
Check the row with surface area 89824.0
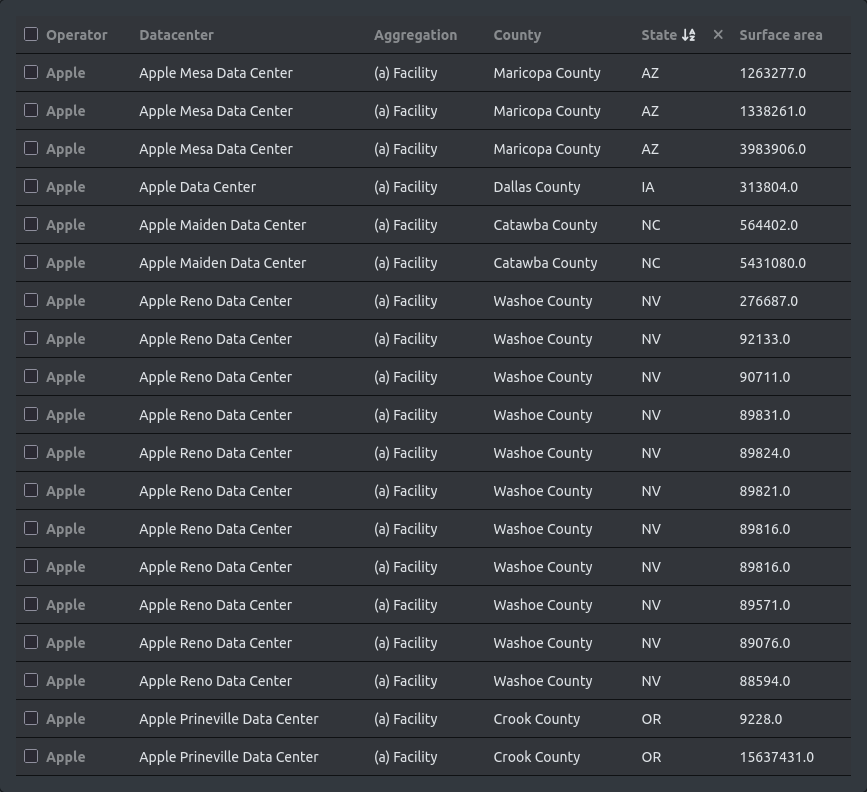[31, 452]
